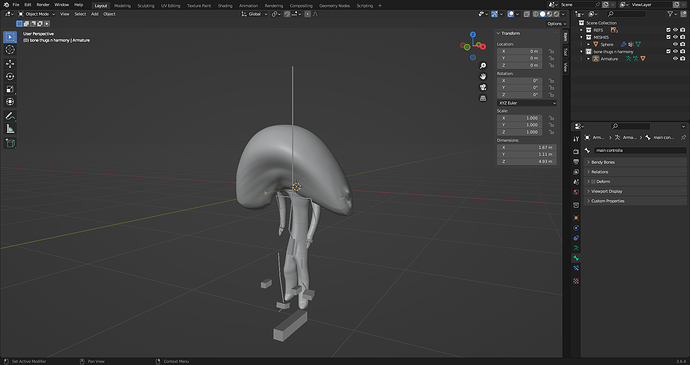This screenshot has width=690, height=365.
Task: Open the View Layer properties tab icon
Action: coord(576,172)
